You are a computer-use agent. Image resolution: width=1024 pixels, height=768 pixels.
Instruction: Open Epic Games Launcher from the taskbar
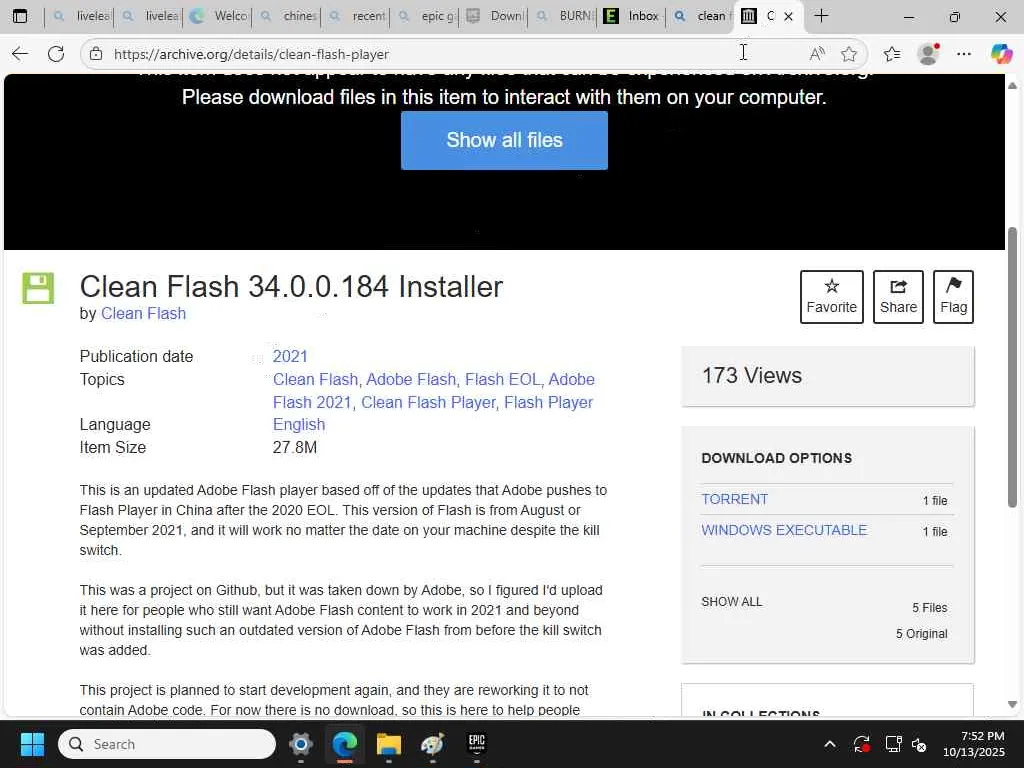pos(477,744)
